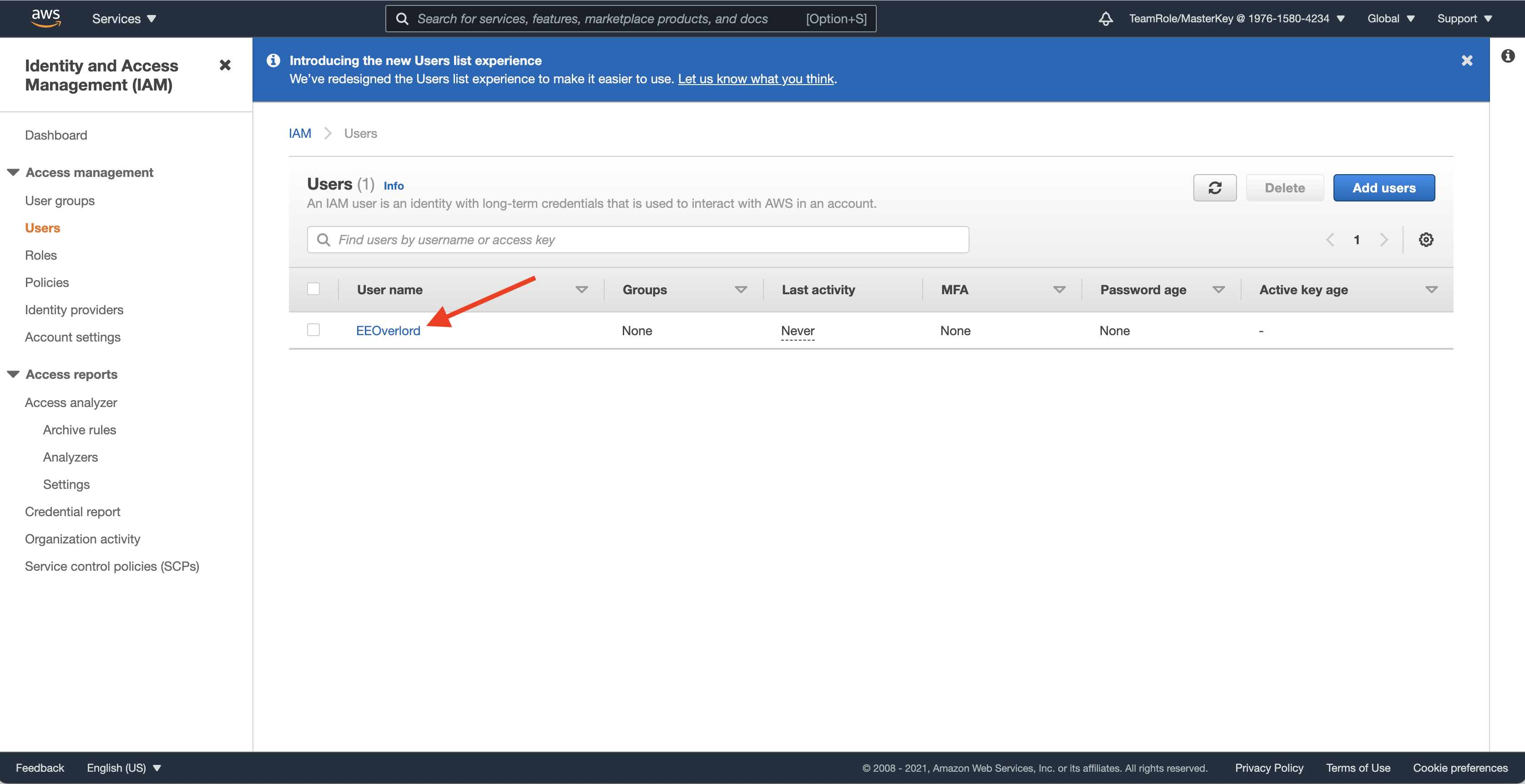Viewport: 1525px width, 784px height.
Task: Click the Never last activity value
Action: pyautogui.click(x=798, y=331)
